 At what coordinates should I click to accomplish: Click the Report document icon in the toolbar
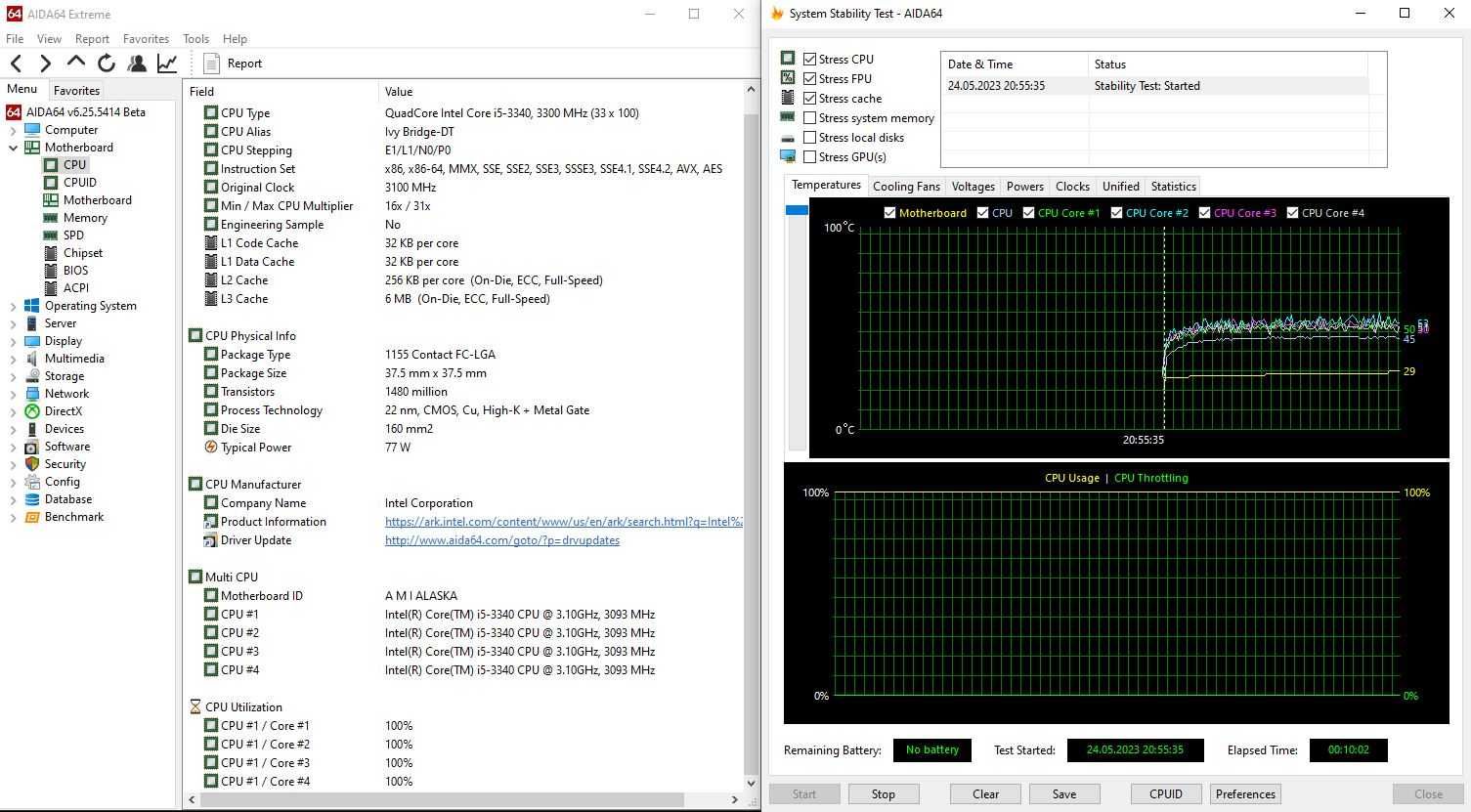211,64
